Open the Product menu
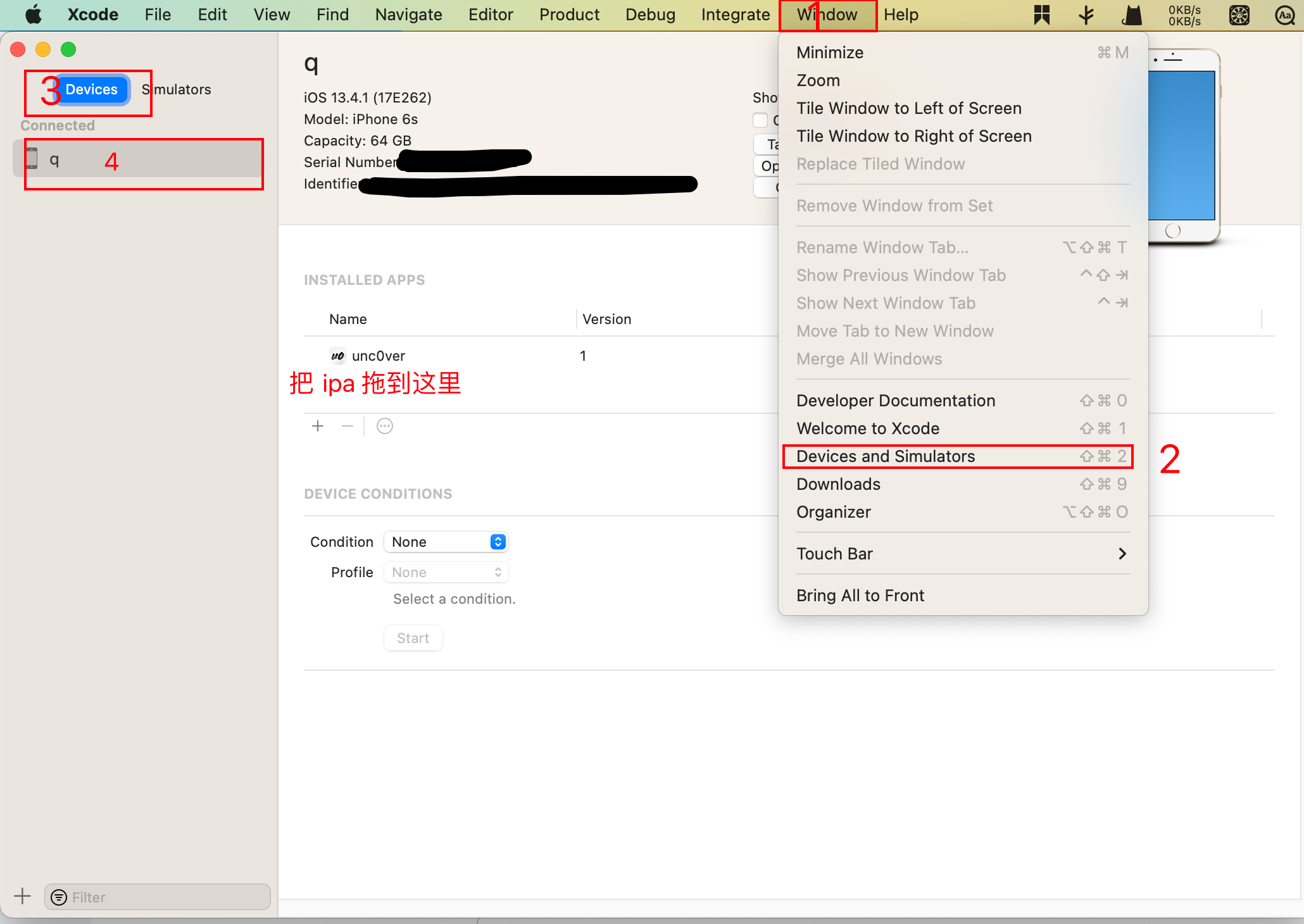This screenshot has width=1304, height=924. (x=568, y=15)
